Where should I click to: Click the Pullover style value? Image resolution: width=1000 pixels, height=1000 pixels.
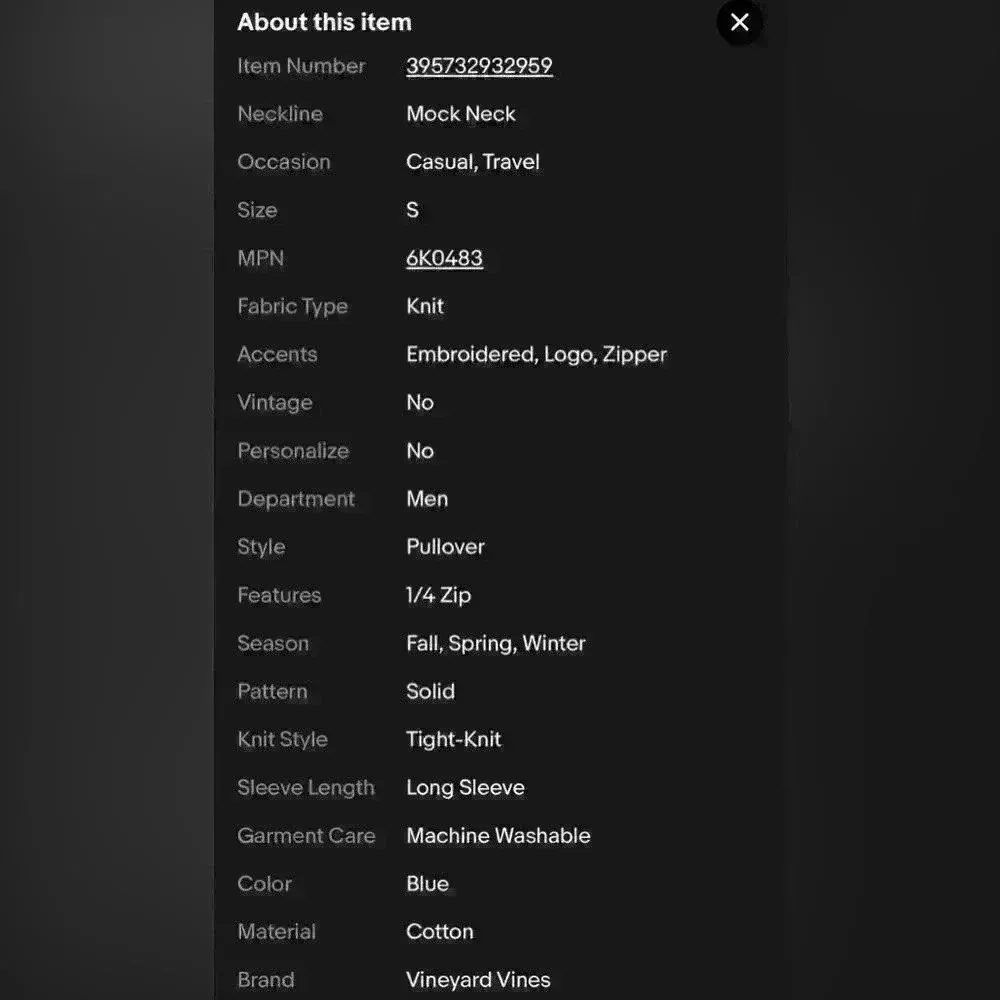[x=445, y=547]
